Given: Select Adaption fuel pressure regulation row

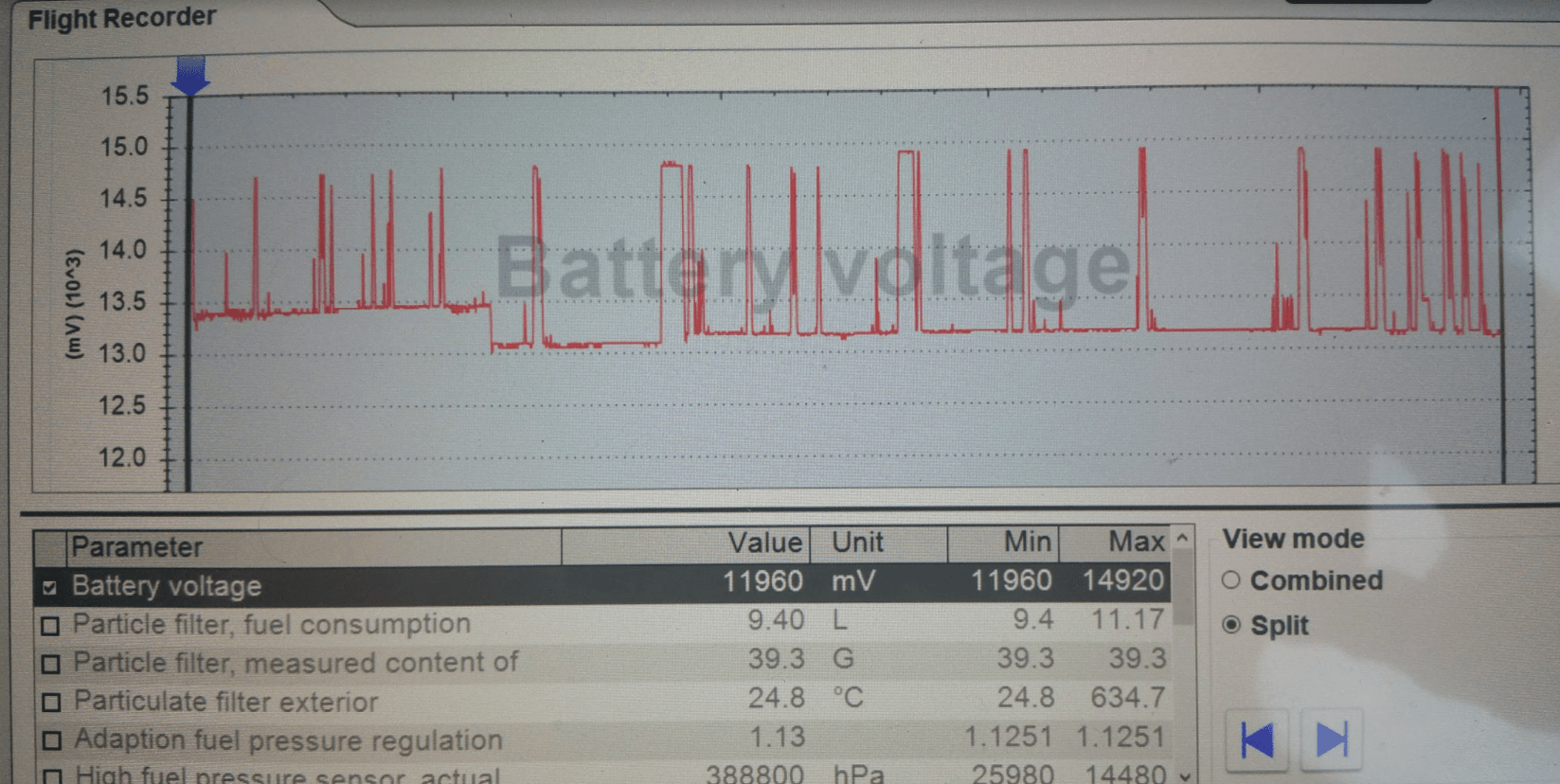Looking at the screenshot, I should (602, 739).
